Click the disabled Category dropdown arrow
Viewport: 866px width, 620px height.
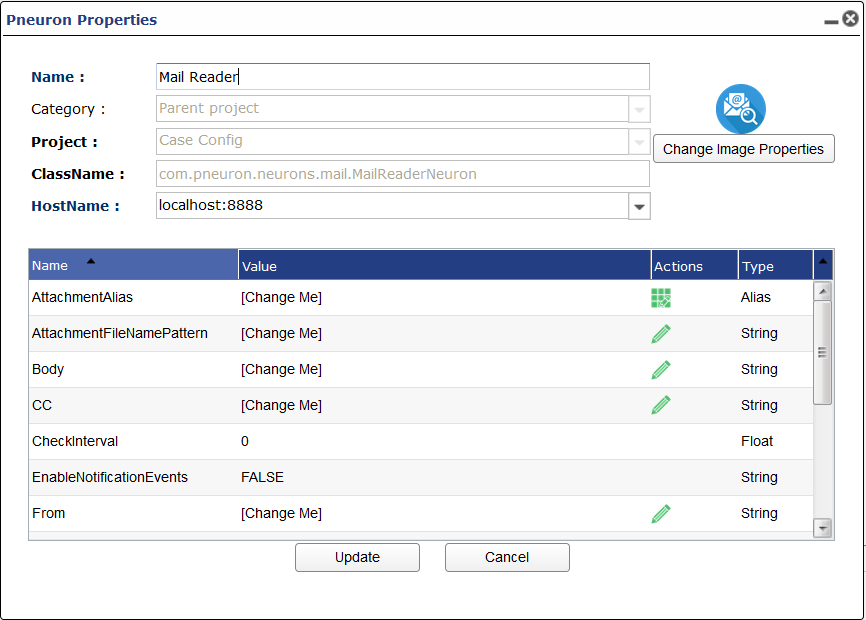[x=640, y=109]
